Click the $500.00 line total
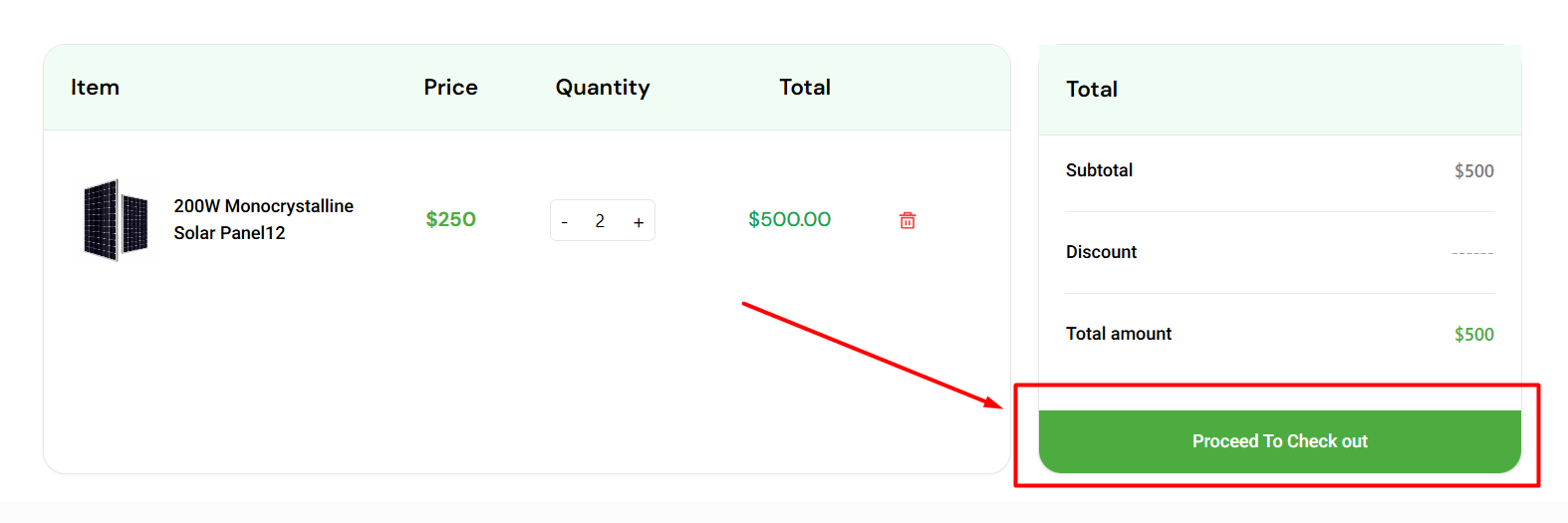 (x=790, y=219)
